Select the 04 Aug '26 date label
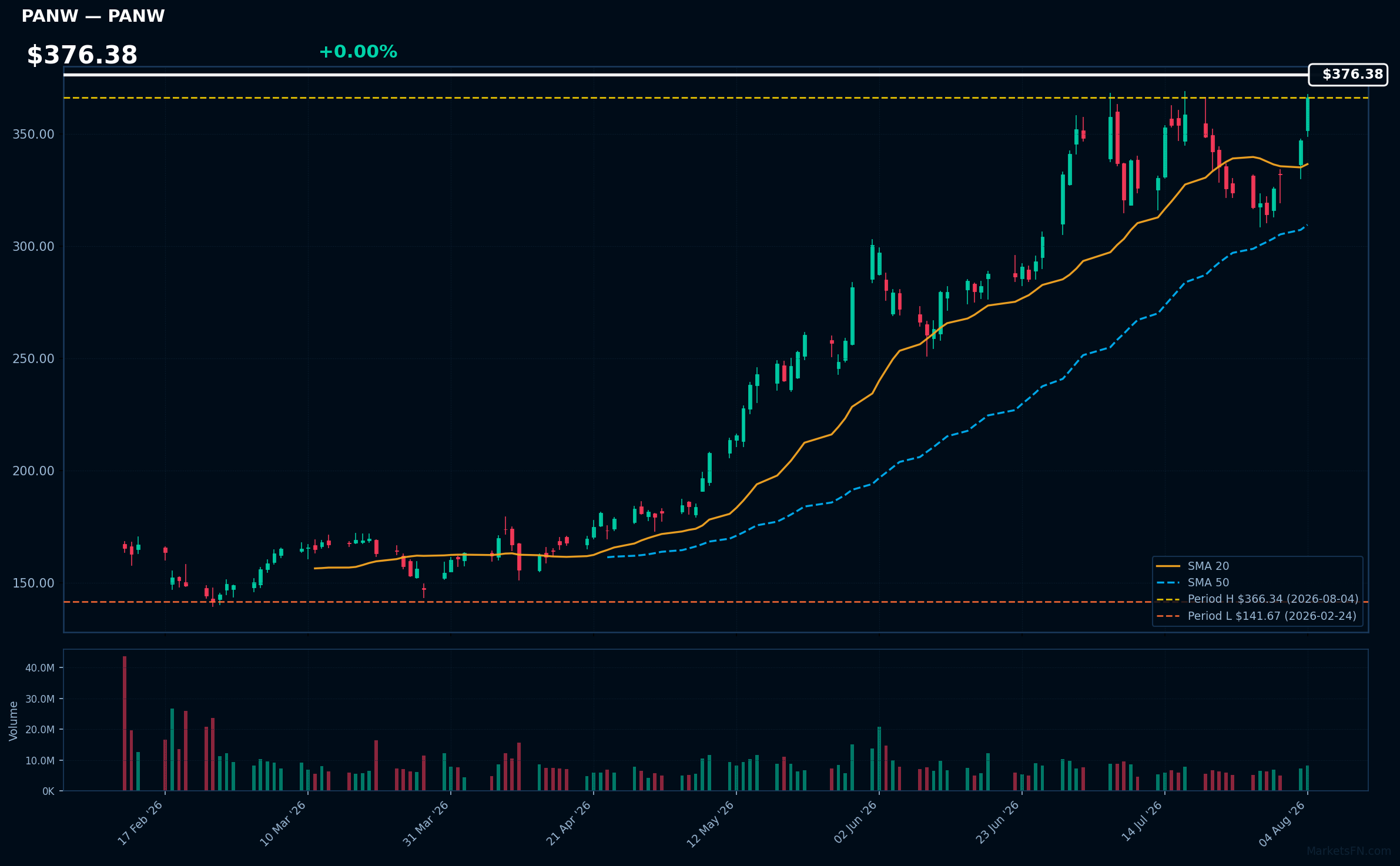 click(x=1283, y=823)
